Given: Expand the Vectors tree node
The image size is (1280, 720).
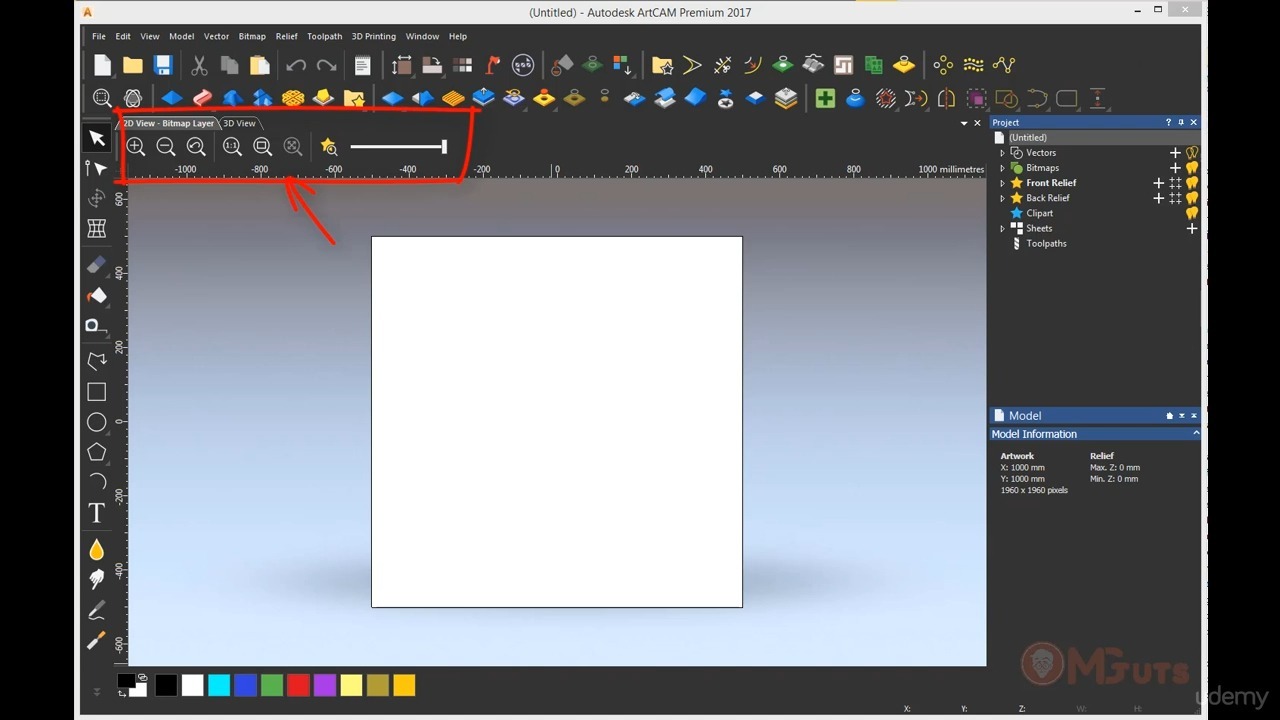Looking at the screenshot, I should coord(1002,153).
